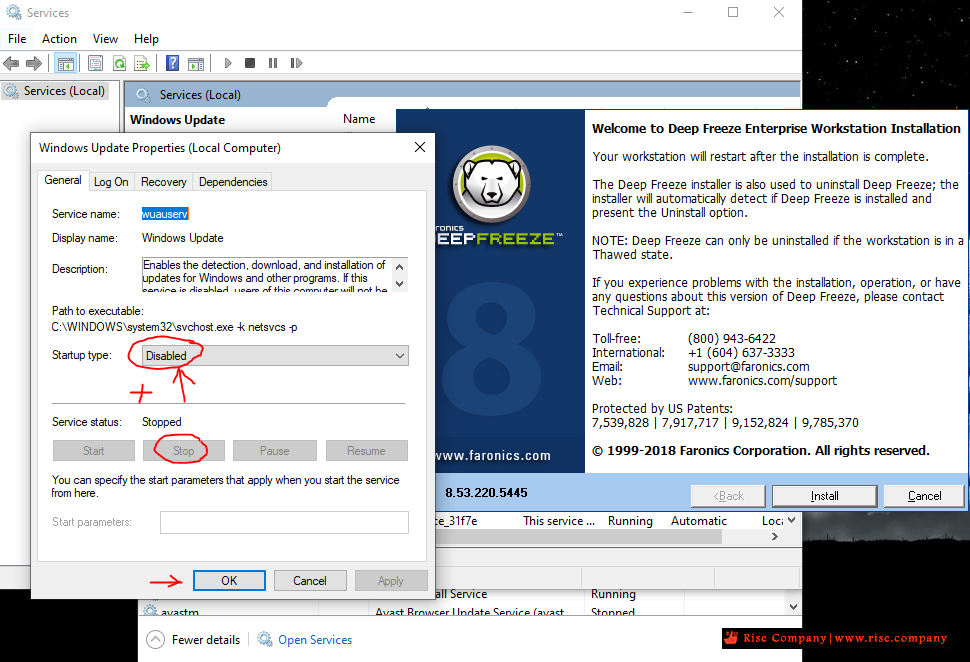Screen dimensions: 970x662
Task: Select Services (Local) in the console tree
Action: [64, 91]
